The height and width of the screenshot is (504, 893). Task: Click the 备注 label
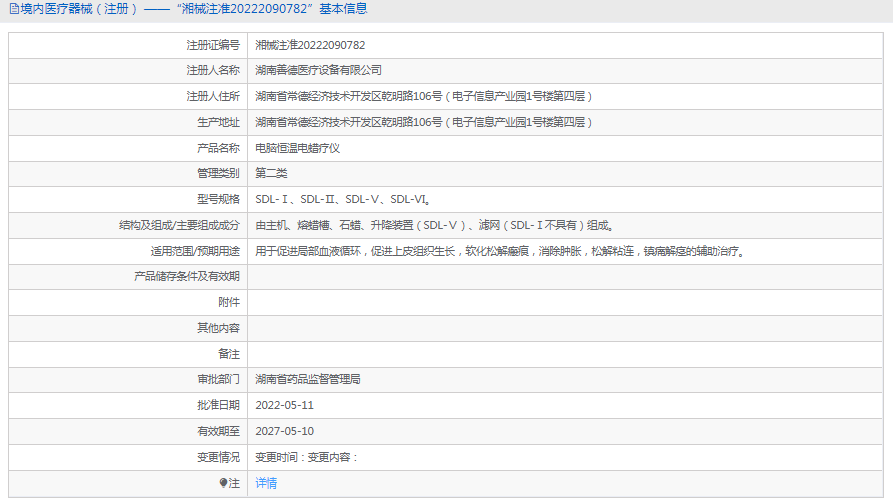pyautogui.click(x=229, y=354)
